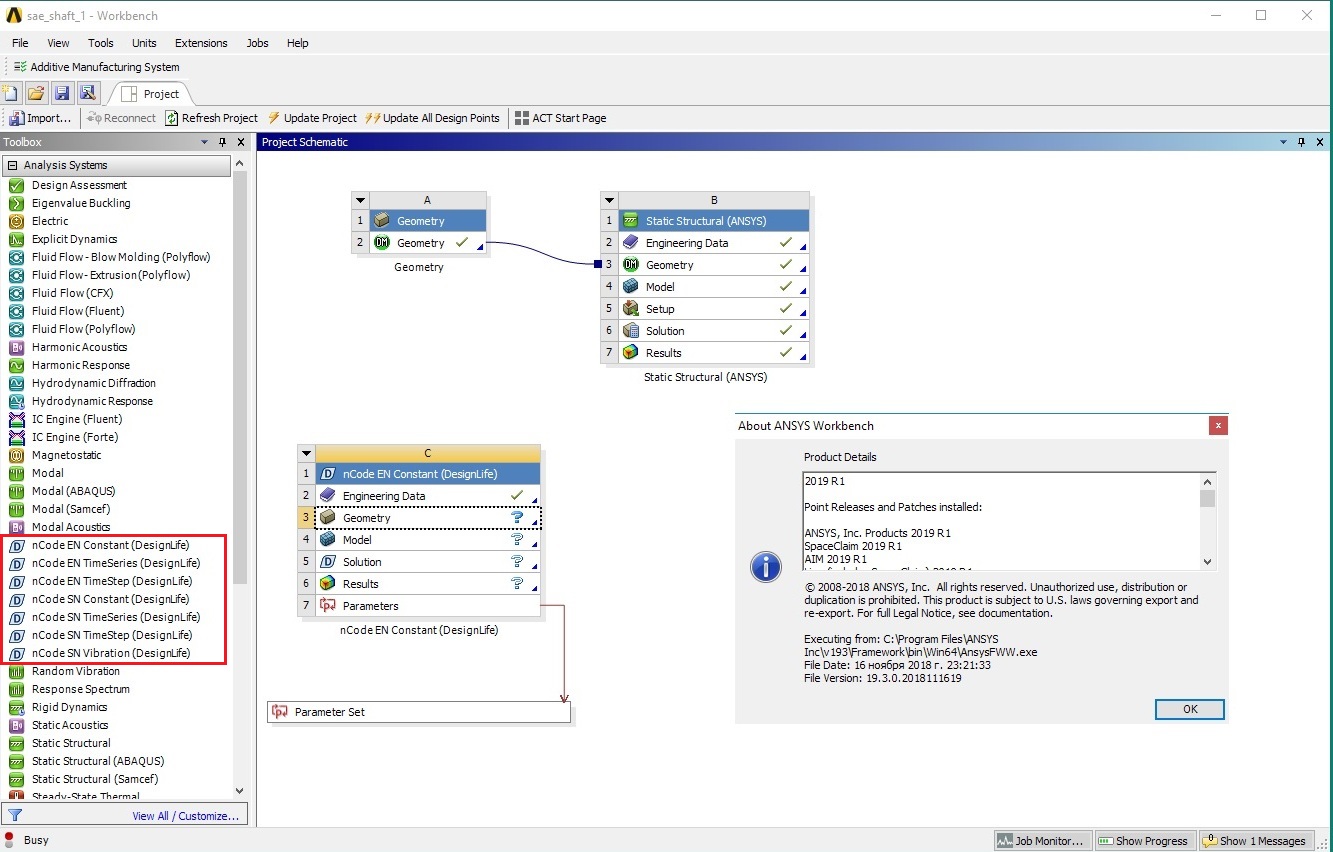
Task: Select Response Spectrum system
Action: point(80,689)
